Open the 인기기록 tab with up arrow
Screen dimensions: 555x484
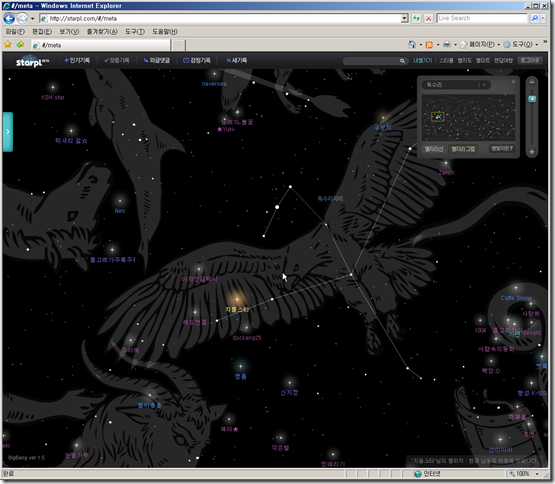pyautogui.click(x=77, y=61)
